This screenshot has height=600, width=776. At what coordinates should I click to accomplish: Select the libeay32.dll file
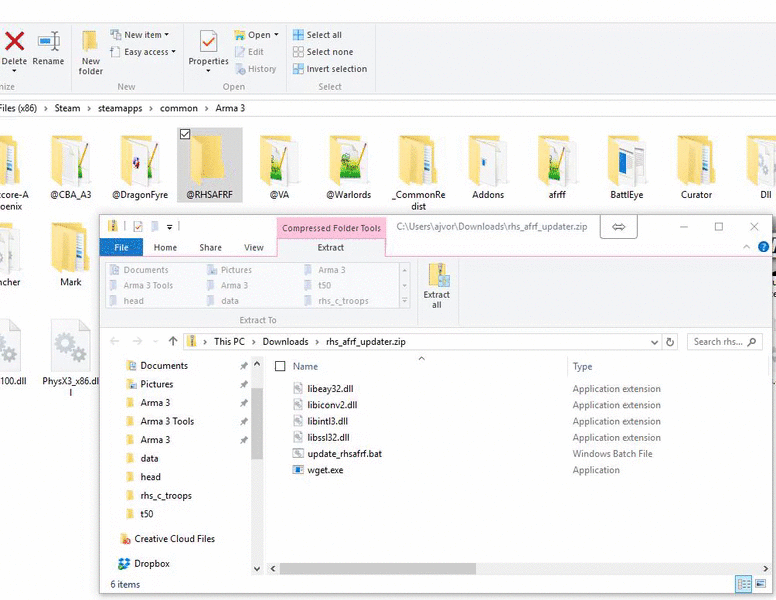[330, 389]
